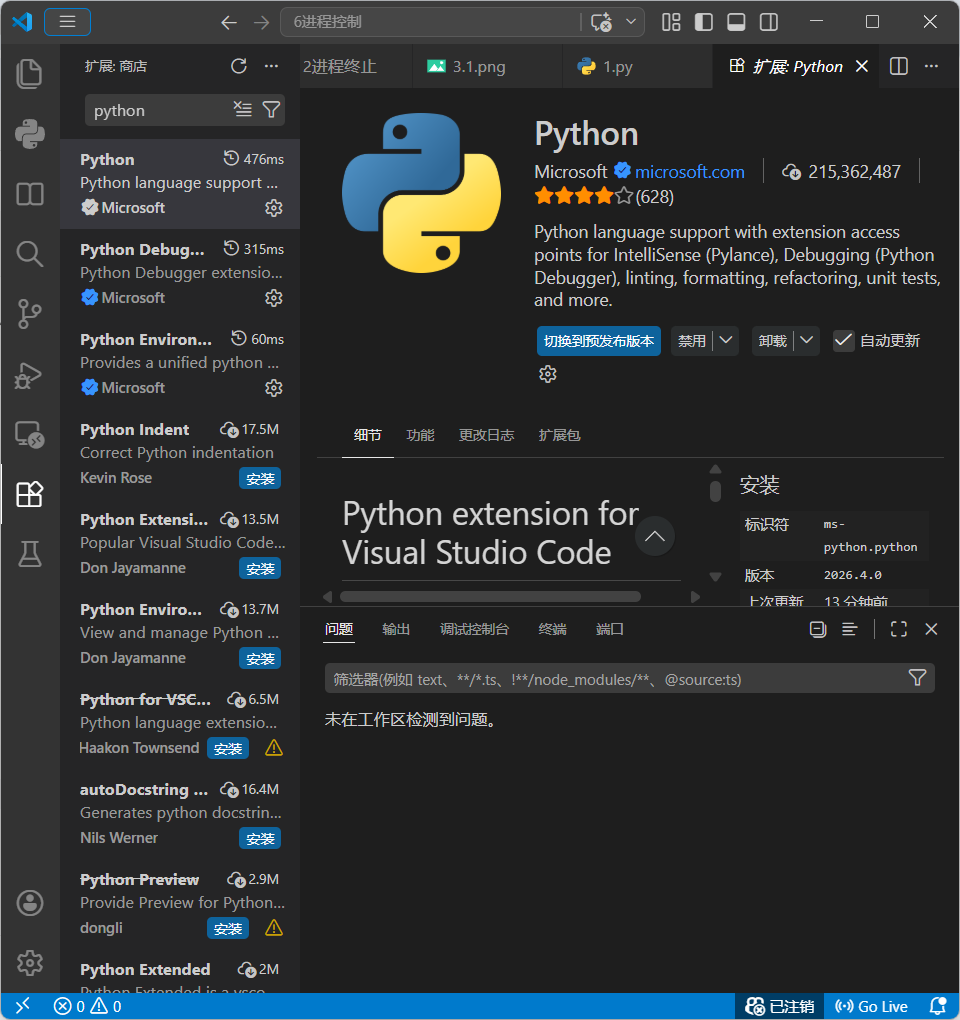
Task: Install the Python Indent extension
Action: point(260,479)
